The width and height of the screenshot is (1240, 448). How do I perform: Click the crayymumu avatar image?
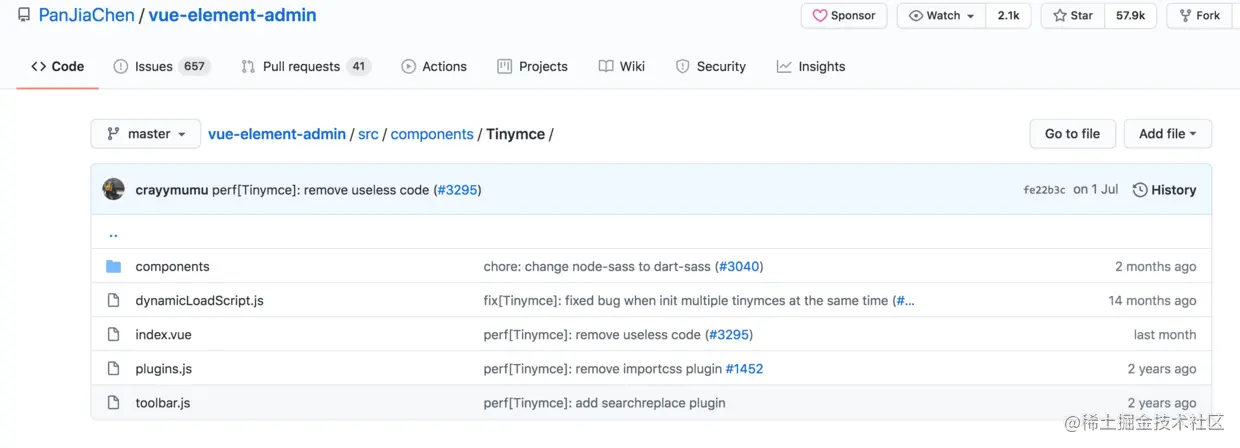point(114,189)
